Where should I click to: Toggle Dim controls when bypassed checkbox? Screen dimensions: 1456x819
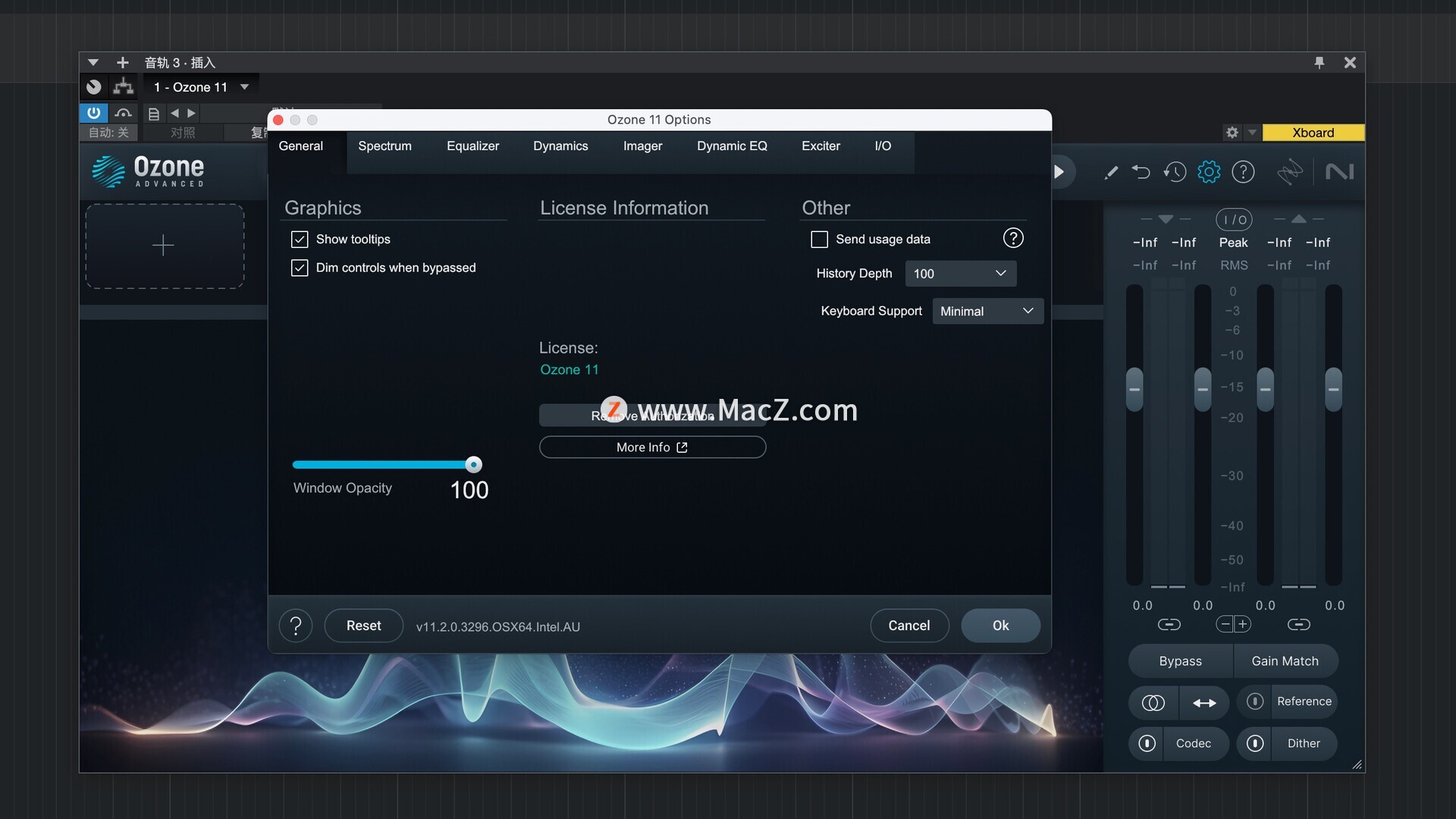[x=300, y=268]
